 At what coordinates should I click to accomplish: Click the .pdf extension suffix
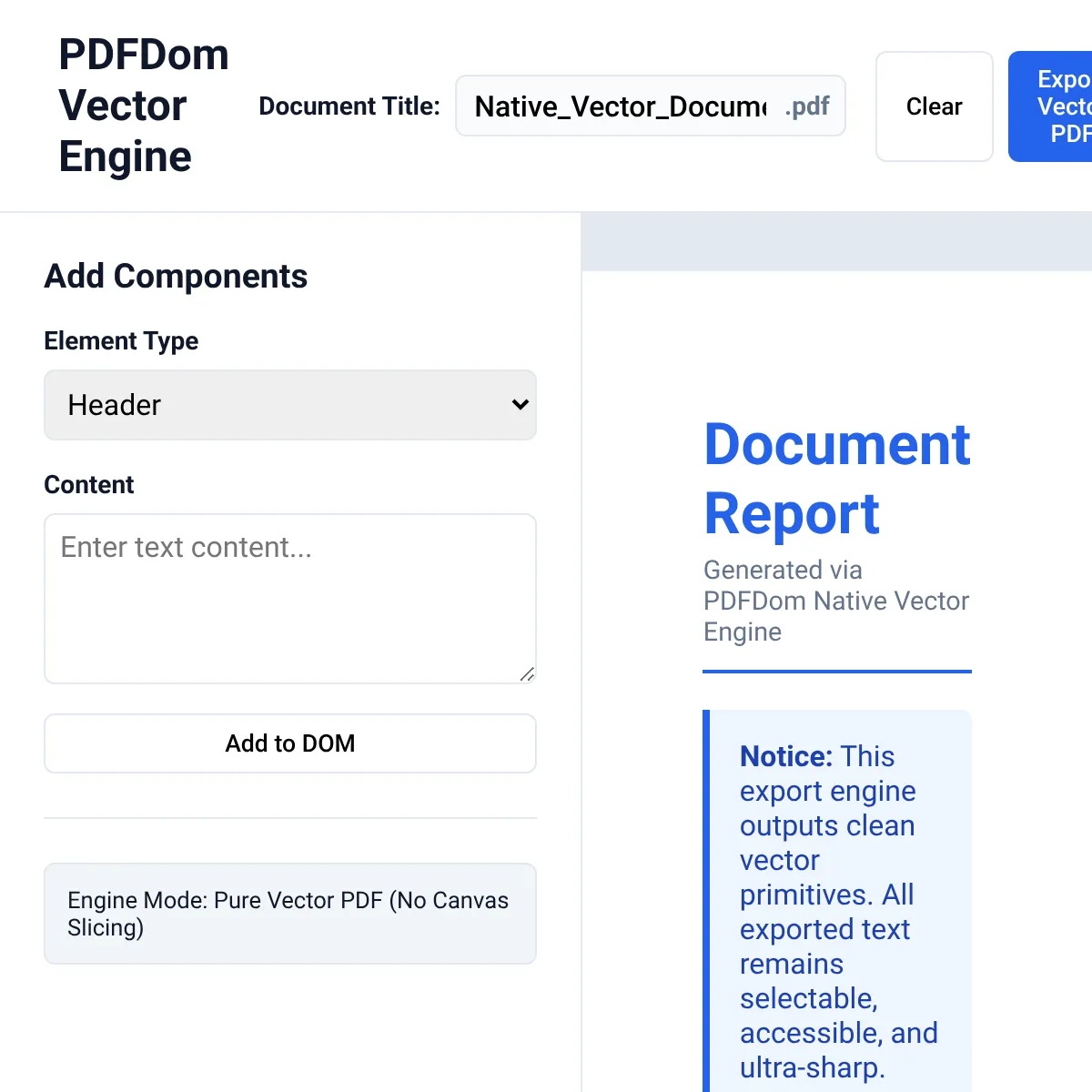click(x=807, y=106)
